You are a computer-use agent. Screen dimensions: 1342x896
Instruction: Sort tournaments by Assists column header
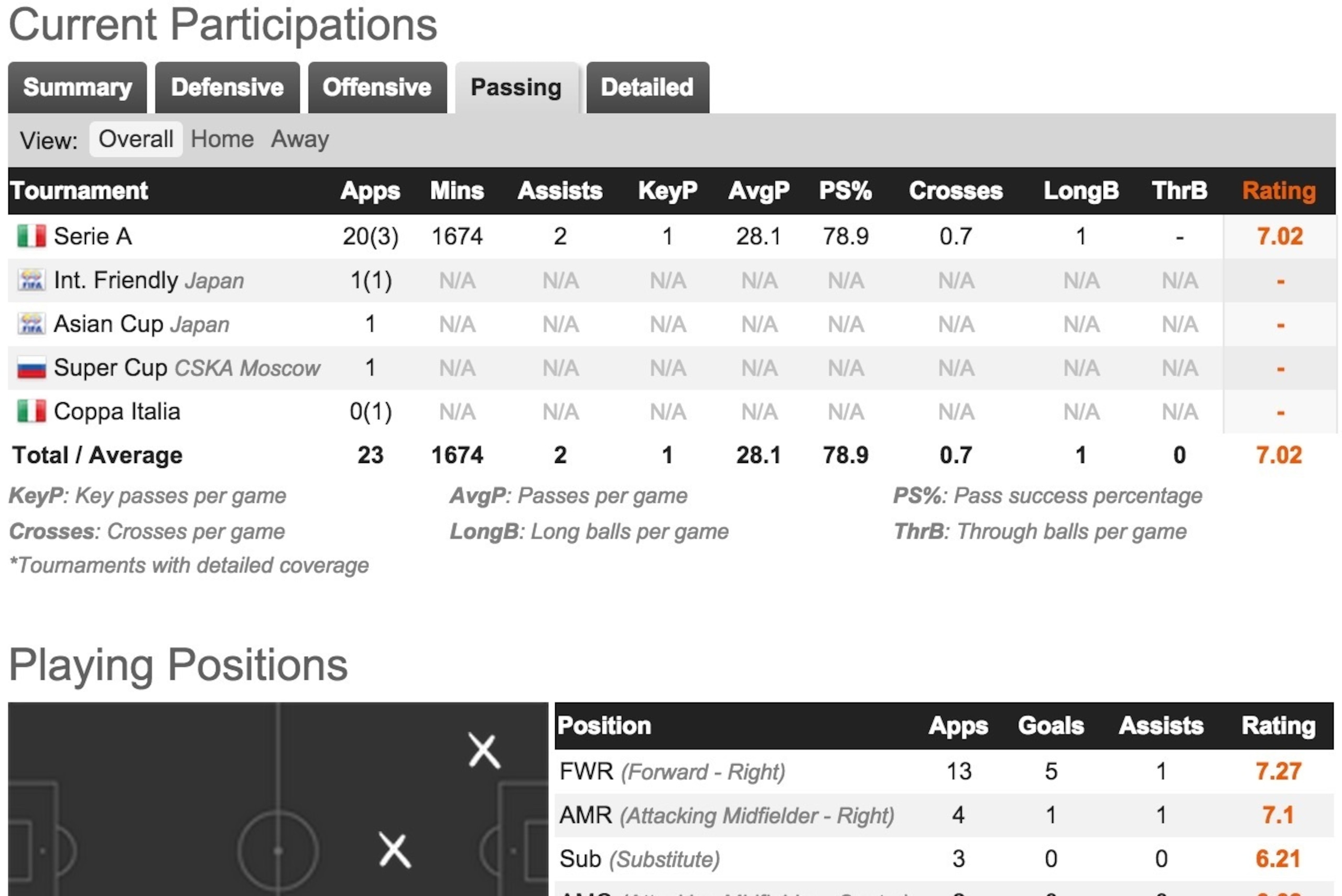point(560,191)
